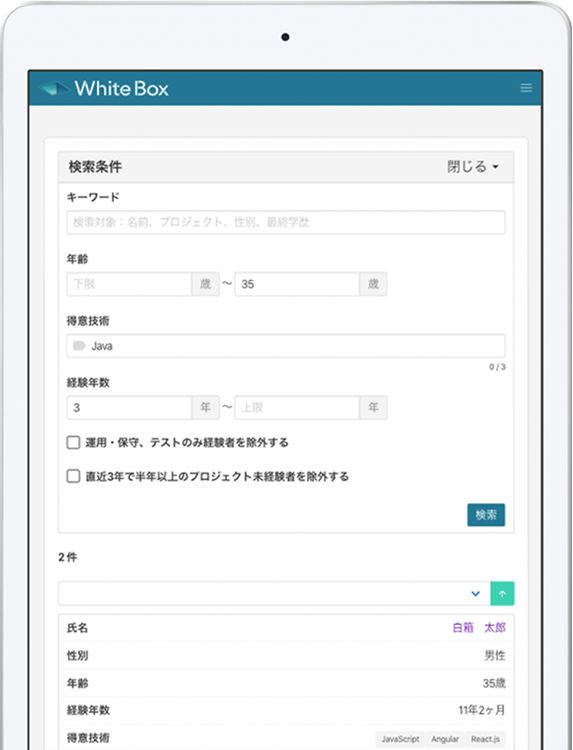573x750 pixels.
Task: Open the 白箱 太郎 profile link
Action: 479,628
